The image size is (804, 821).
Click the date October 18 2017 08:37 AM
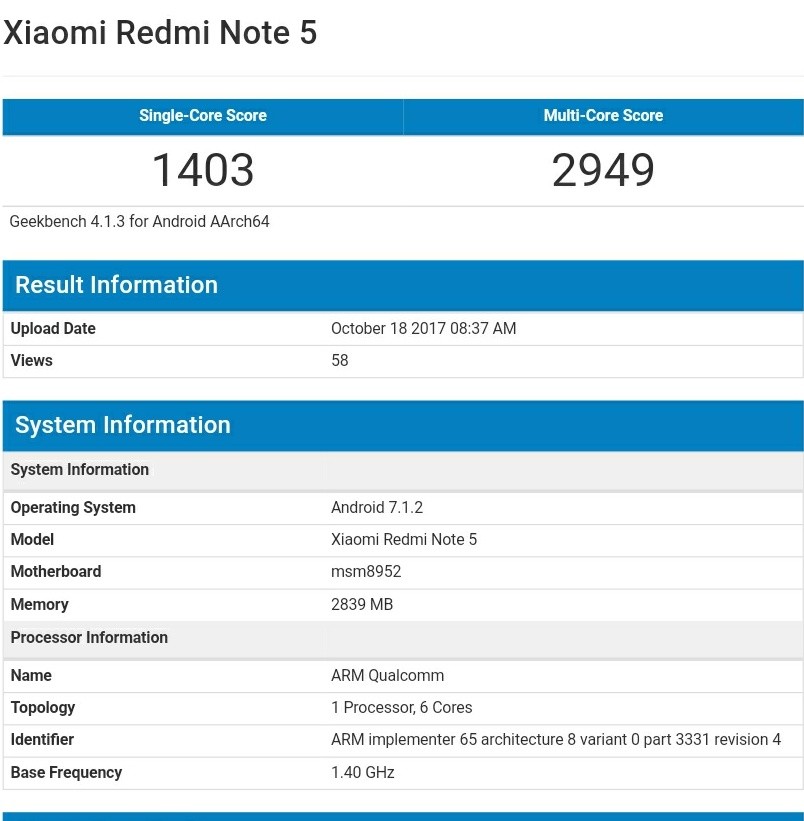[x=423, y=329]
